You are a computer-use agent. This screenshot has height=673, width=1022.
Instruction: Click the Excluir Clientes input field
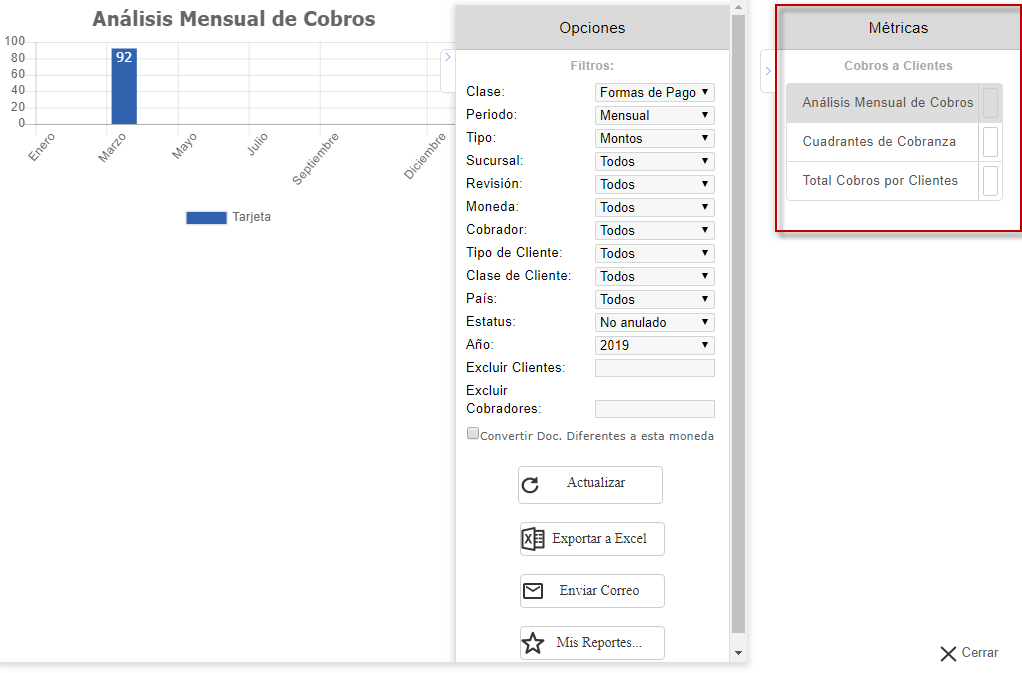654,368
